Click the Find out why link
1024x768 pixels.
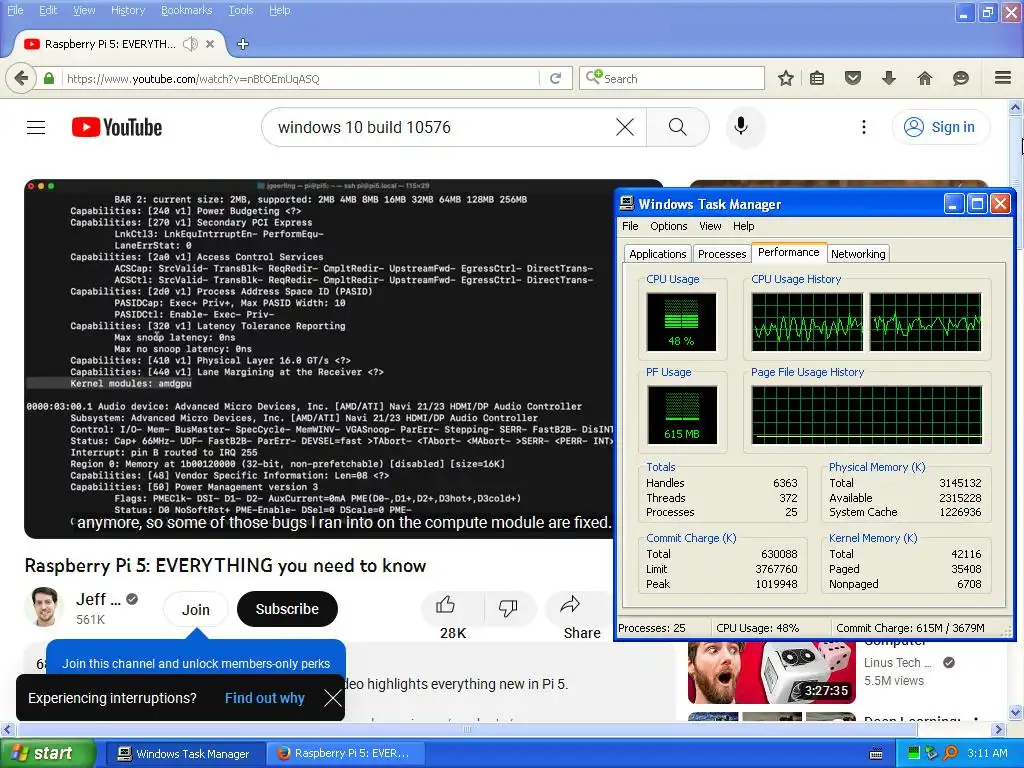tap(264, 698)
